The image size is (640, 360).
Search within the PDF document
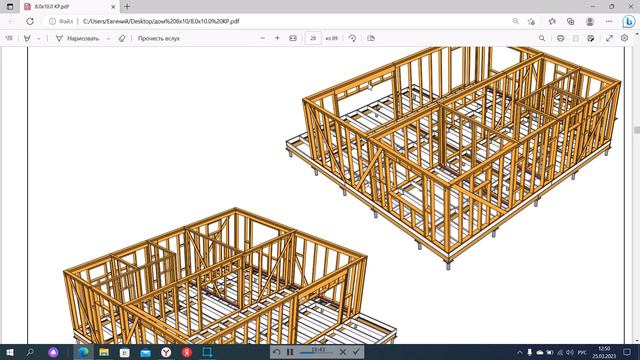pos(542,38)
